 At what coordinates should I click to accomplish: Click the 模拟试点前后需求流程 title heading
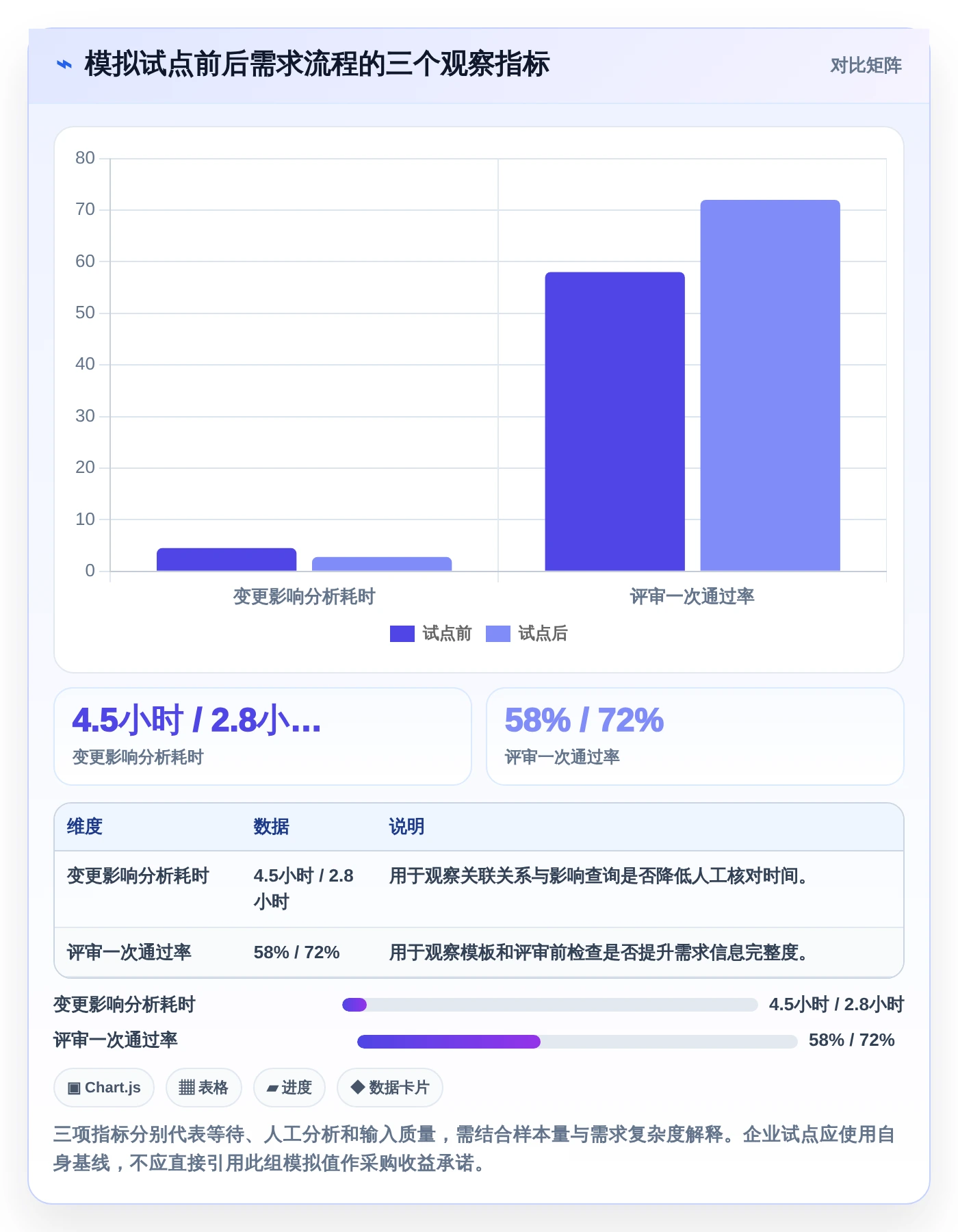[x=317, y=64]
